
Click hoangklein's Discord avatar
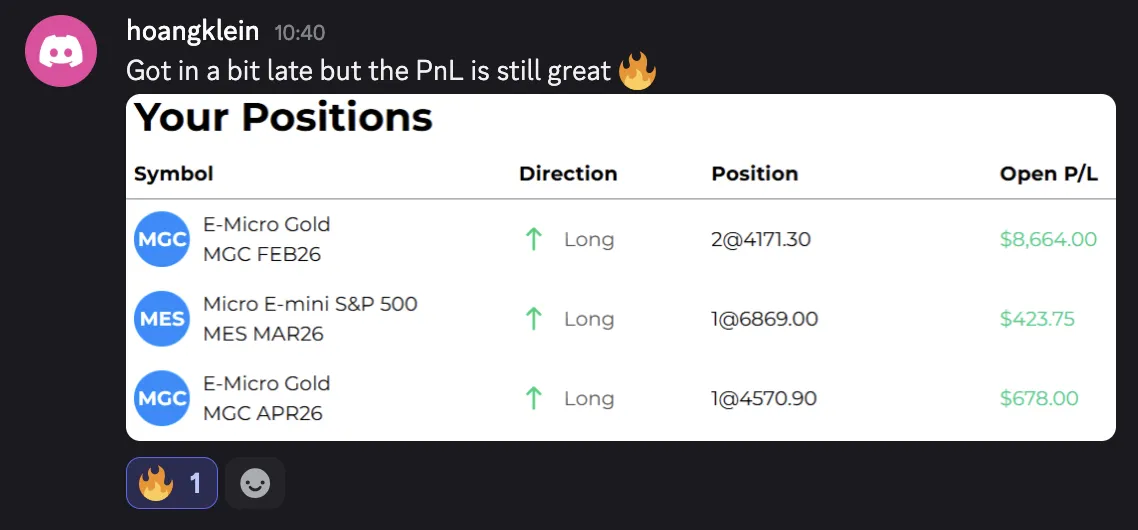[x=61, y=51]
